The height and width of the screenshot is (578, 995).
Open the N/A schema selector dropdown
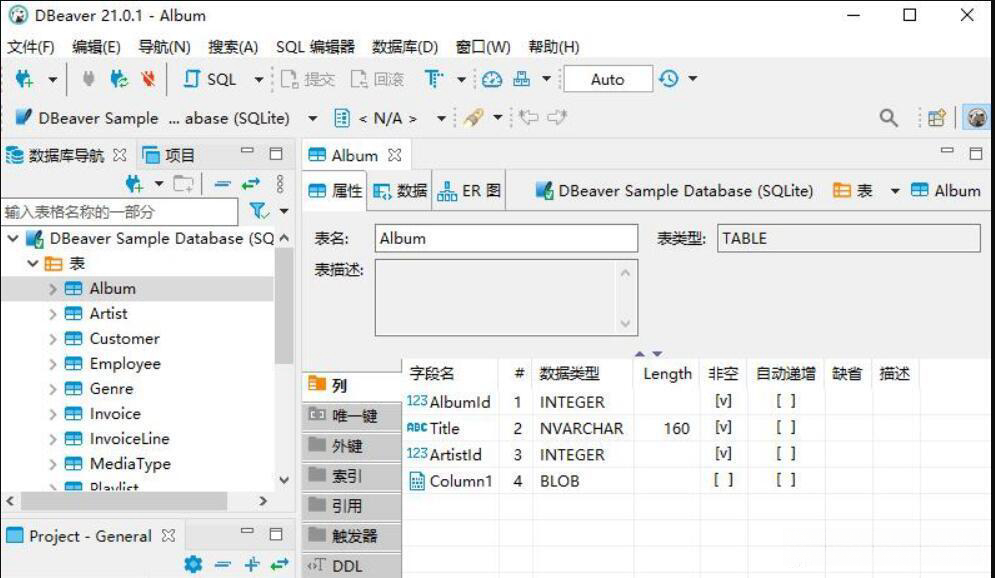click(440, 118)
